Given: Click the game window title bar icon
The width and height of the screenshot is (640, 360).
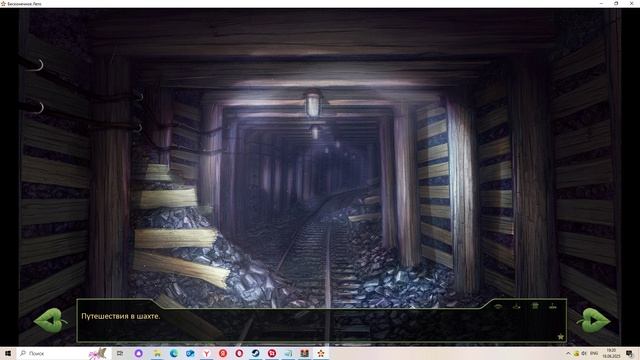Looking at the screenshot, I should pyautogui.click(x=3, y=4).
